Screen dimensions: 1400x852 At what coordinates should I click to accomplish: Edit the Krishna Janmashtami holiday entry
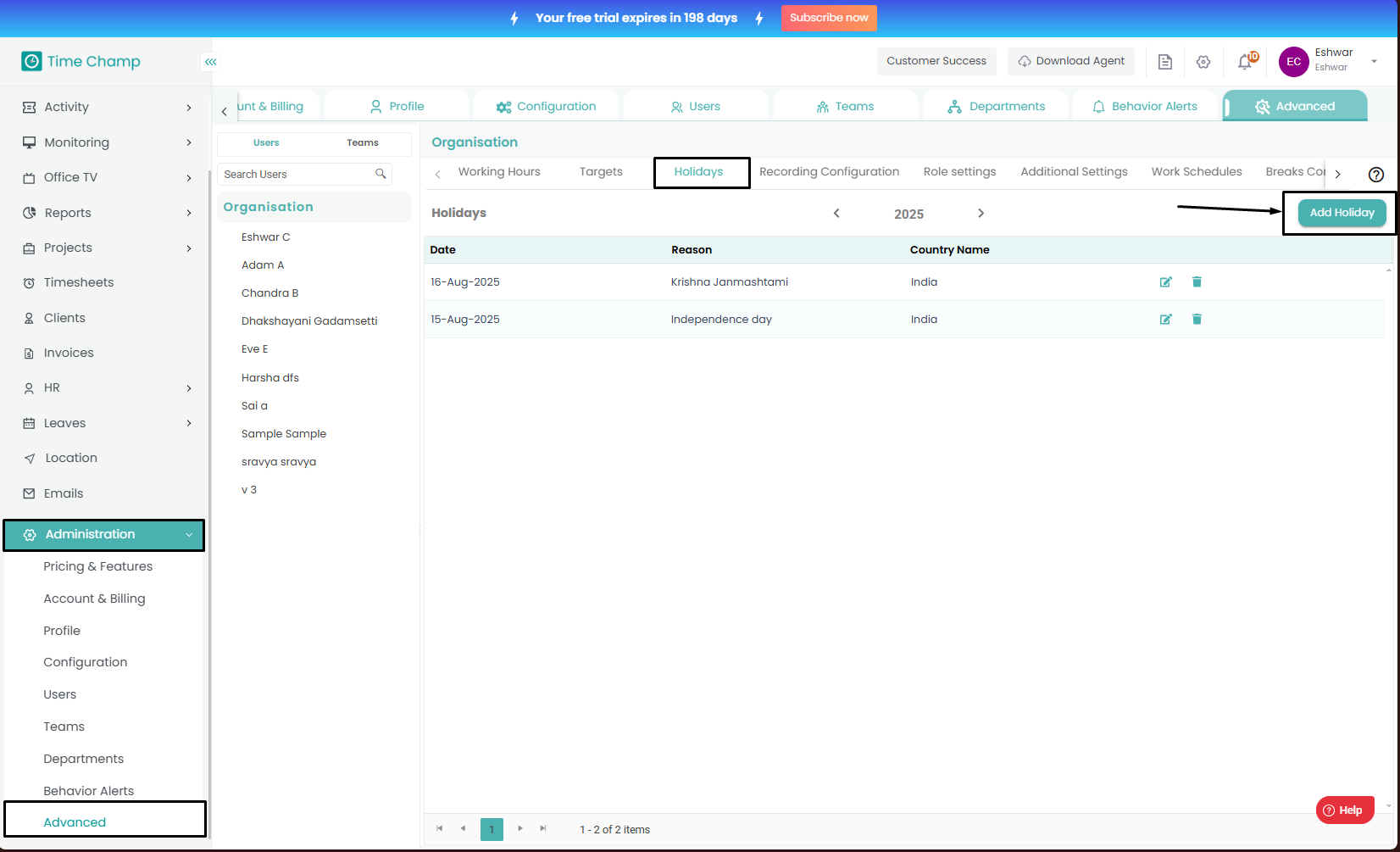(x=1165, y=282)
